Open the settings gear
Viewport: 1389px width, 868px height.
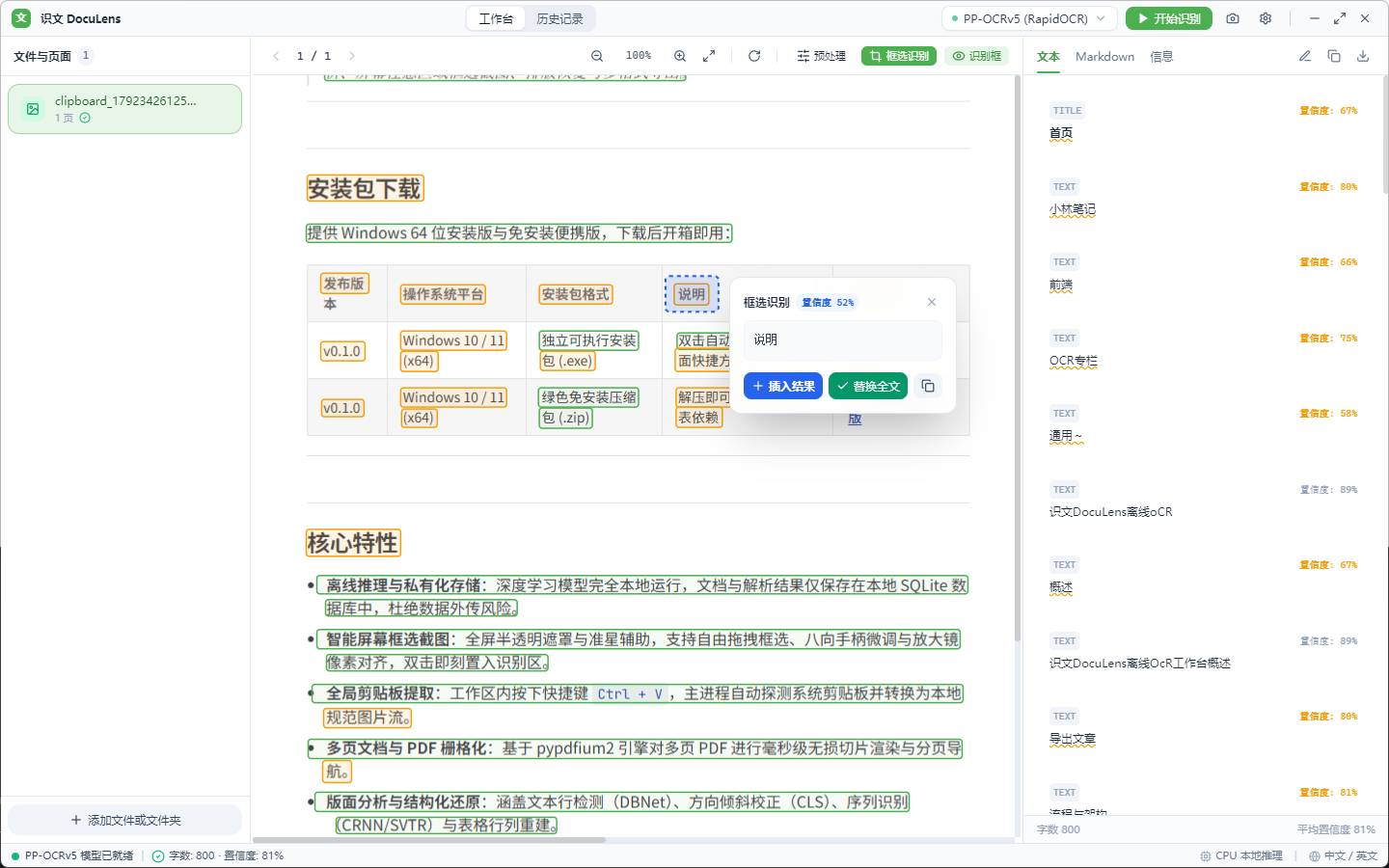(1266, 18)
